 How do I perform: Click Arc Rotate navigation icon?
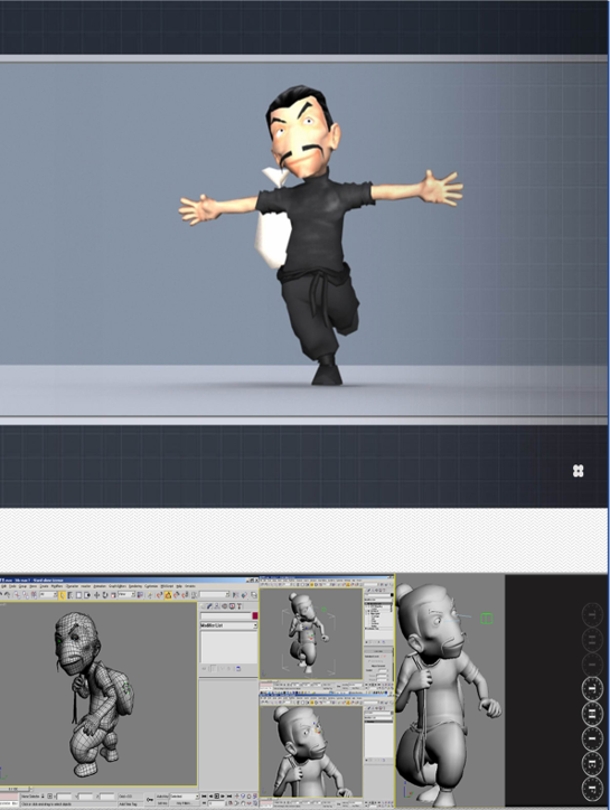[x=249, y=803]
